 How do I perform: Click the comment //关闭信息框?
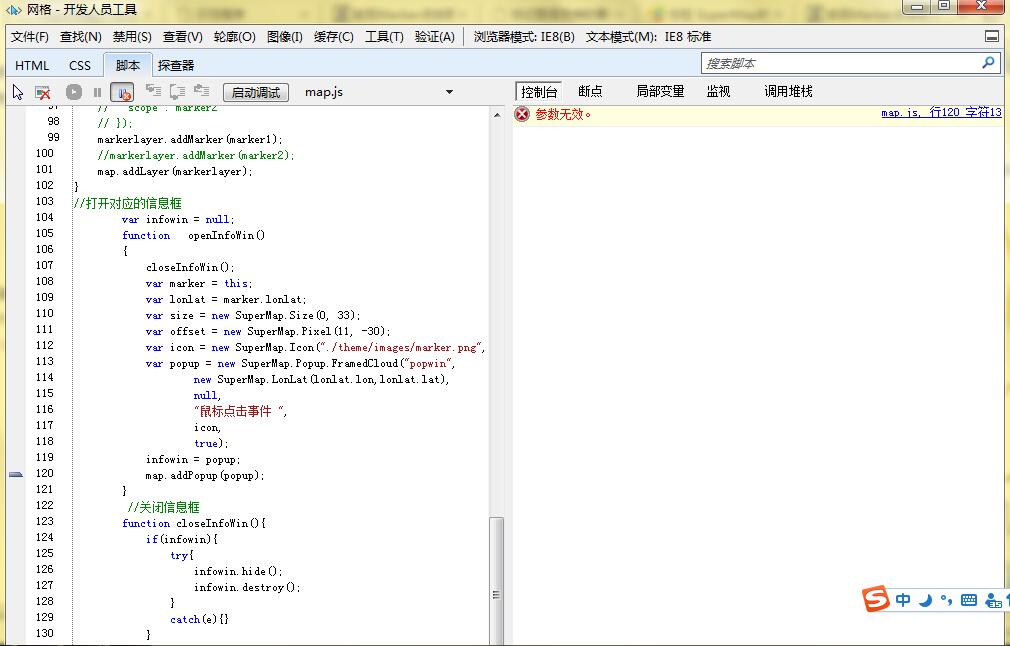[x=164, y=507]
